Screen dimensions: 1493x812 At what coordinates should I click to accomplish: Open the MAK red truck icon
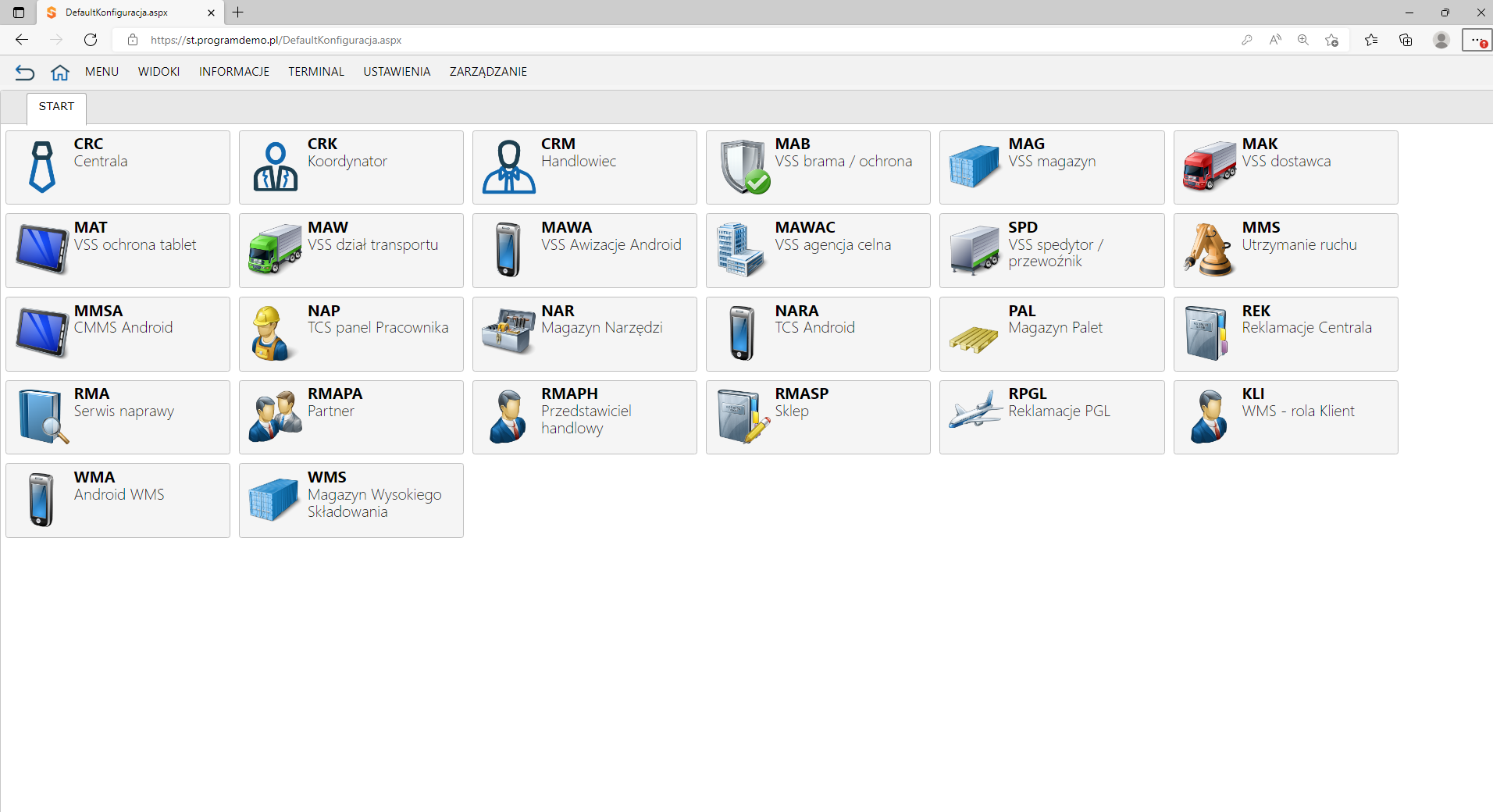coord(1210,167)
